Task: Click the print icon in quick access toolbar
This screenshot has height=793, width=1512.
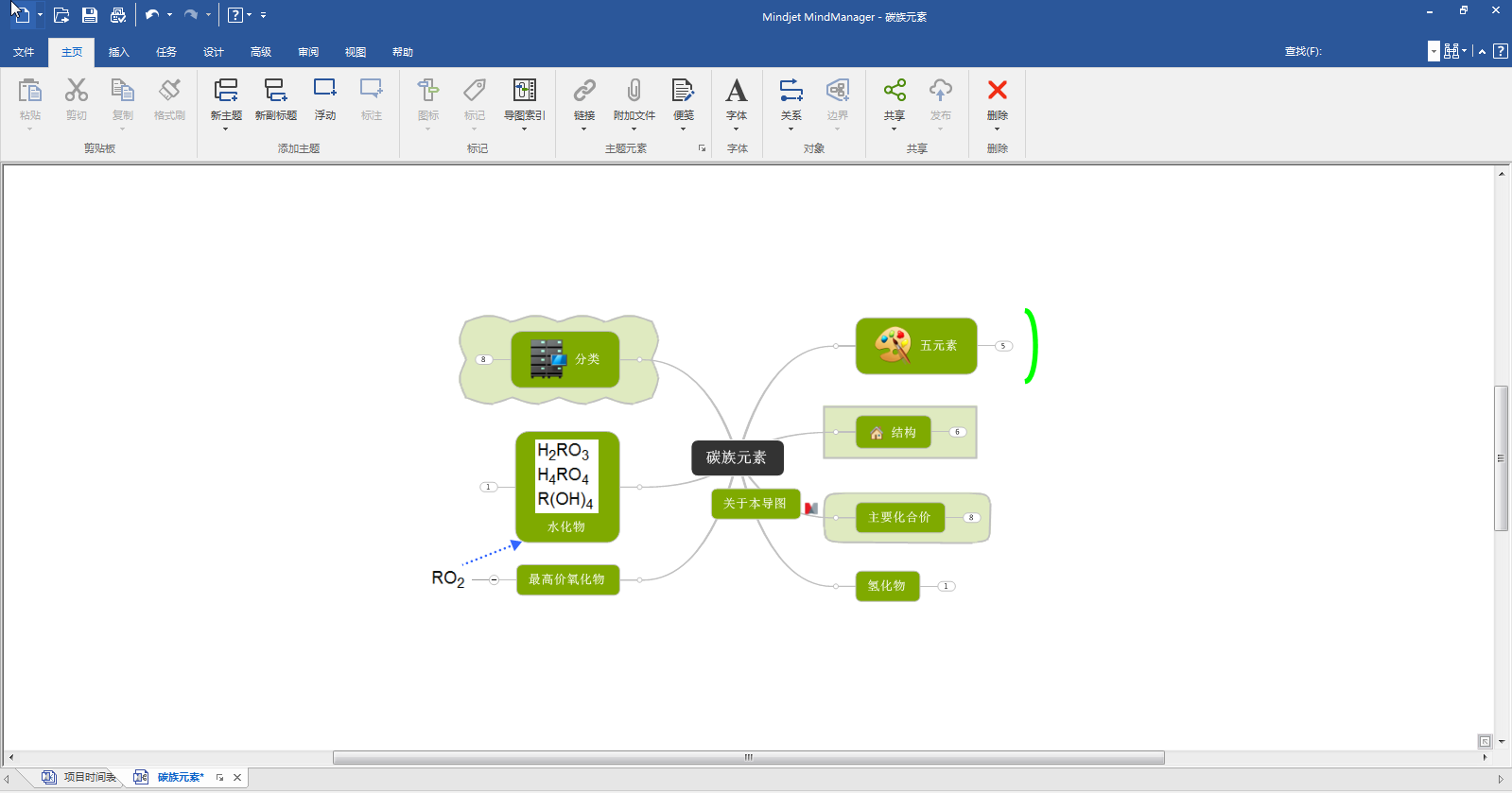Action: (118, 15)
